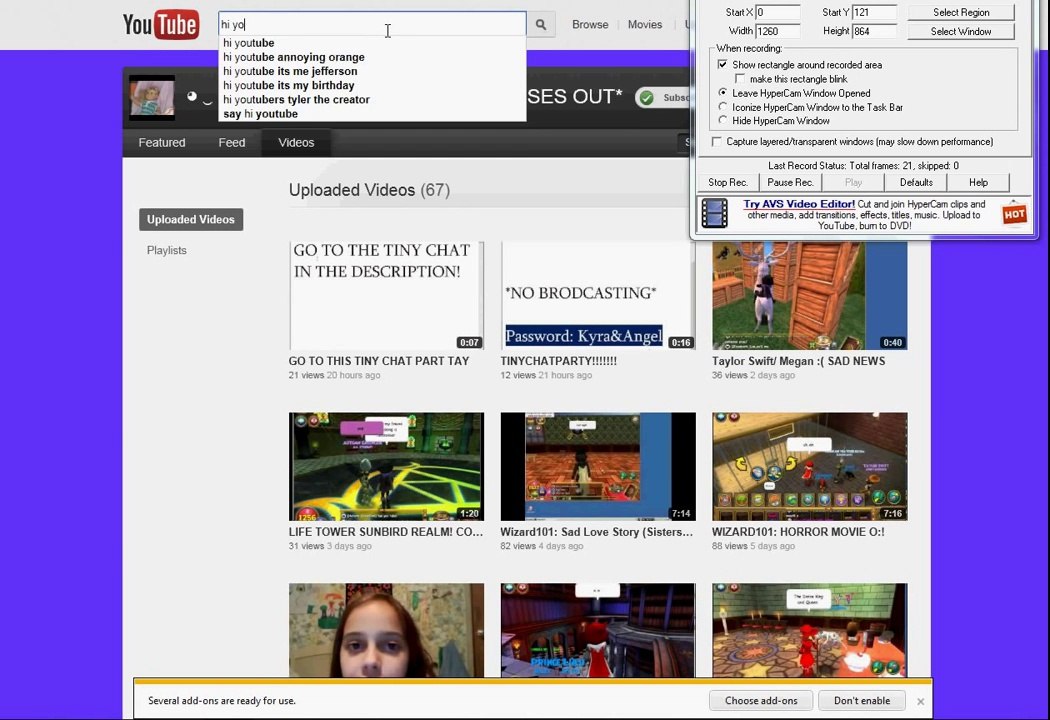Click the 'Uploaded Videos (67)' heading
This screenshot has width=1050, height=720.
tap(369, 190)
